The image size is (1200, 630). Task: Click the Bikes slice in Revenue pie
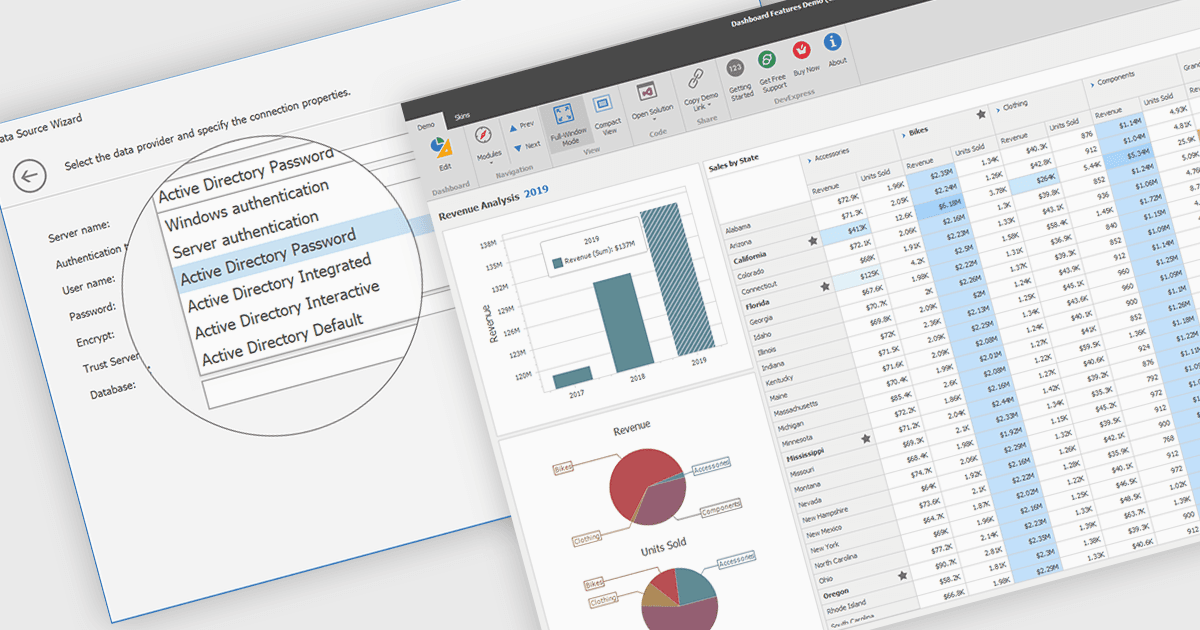(638, 478)
